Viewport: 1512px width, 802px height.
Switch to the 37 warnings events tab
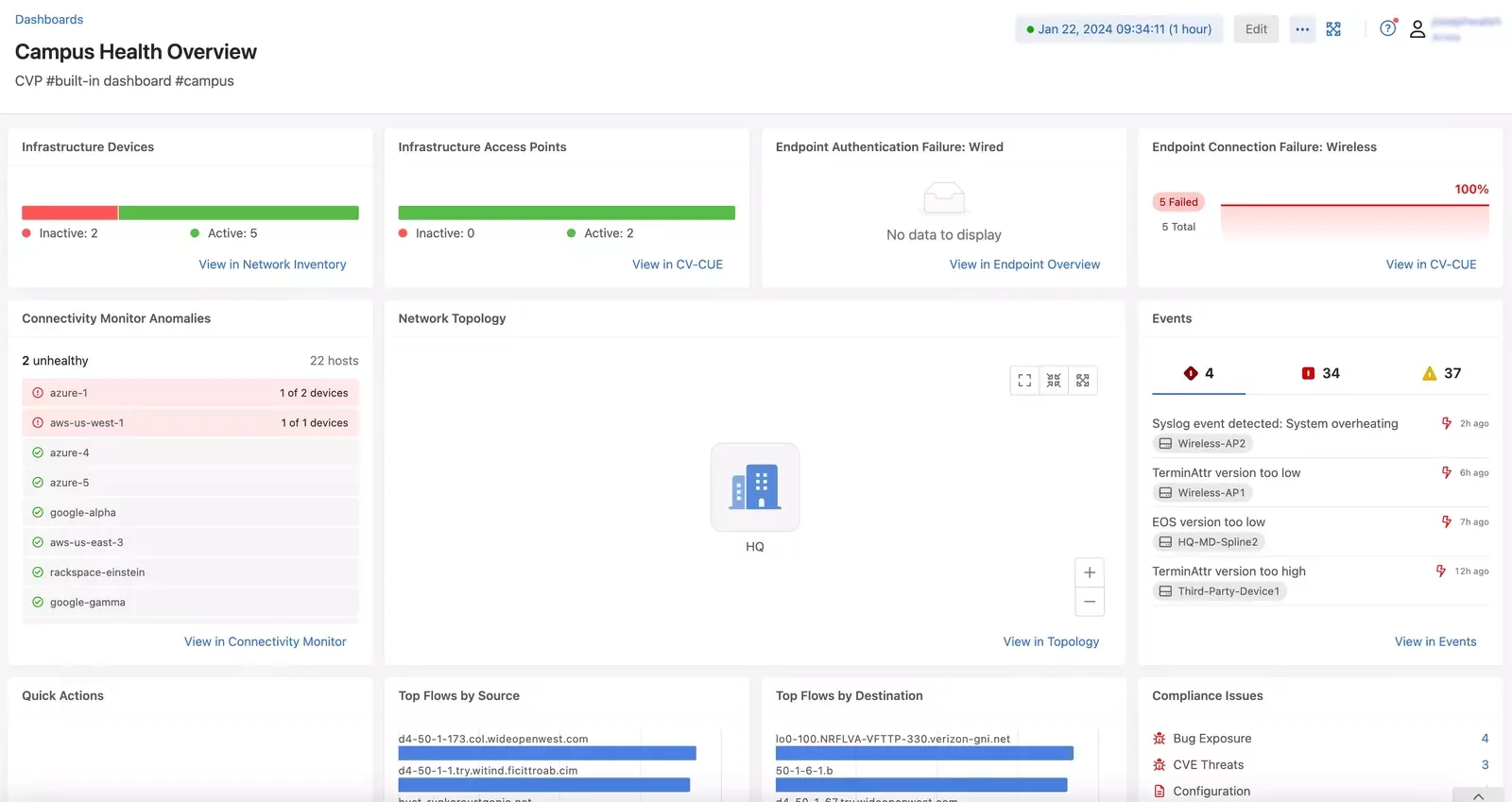coord(1441,373)
